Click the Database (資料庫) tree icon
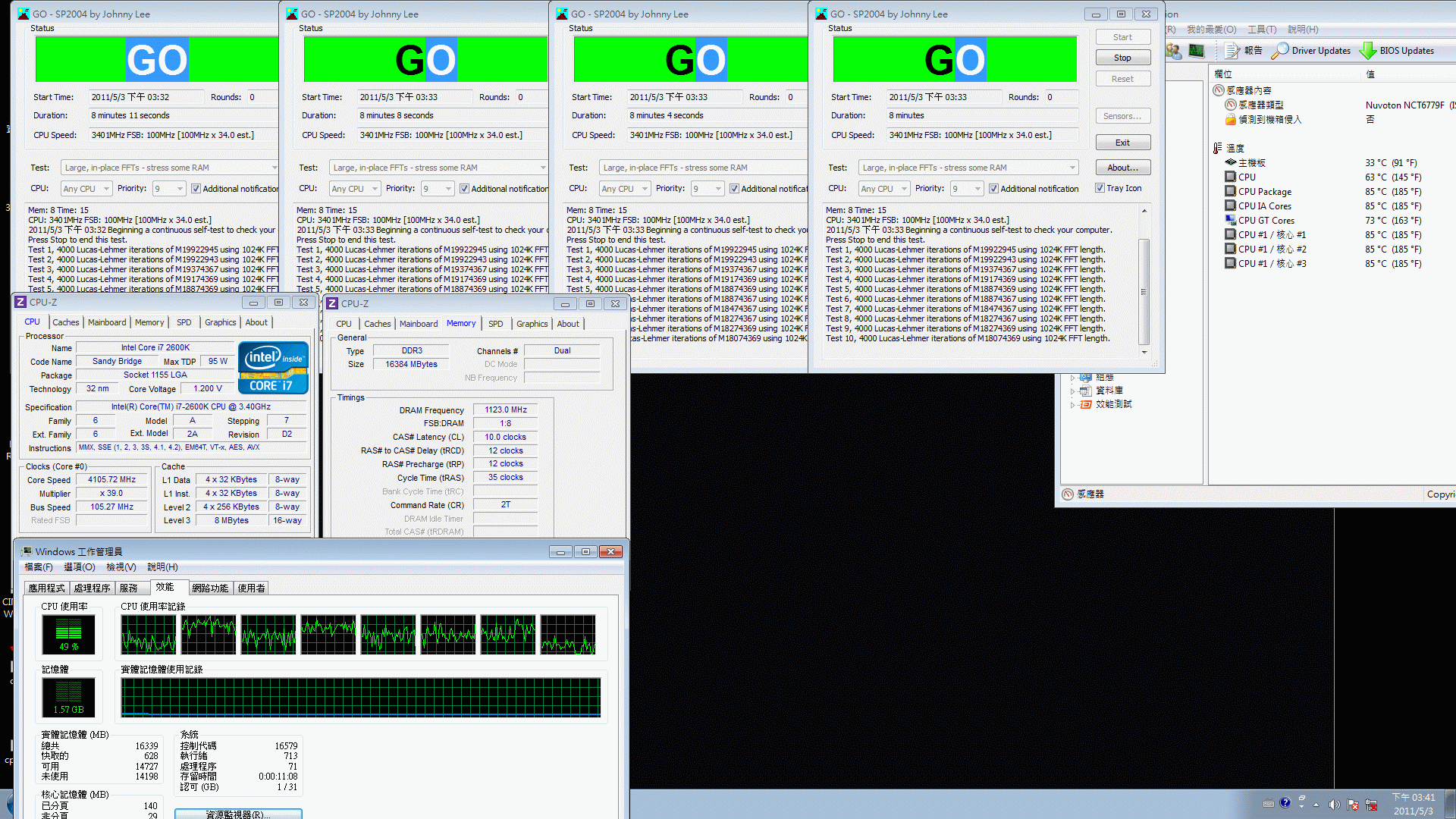 pyautogui.click(x=1086, y=391)
